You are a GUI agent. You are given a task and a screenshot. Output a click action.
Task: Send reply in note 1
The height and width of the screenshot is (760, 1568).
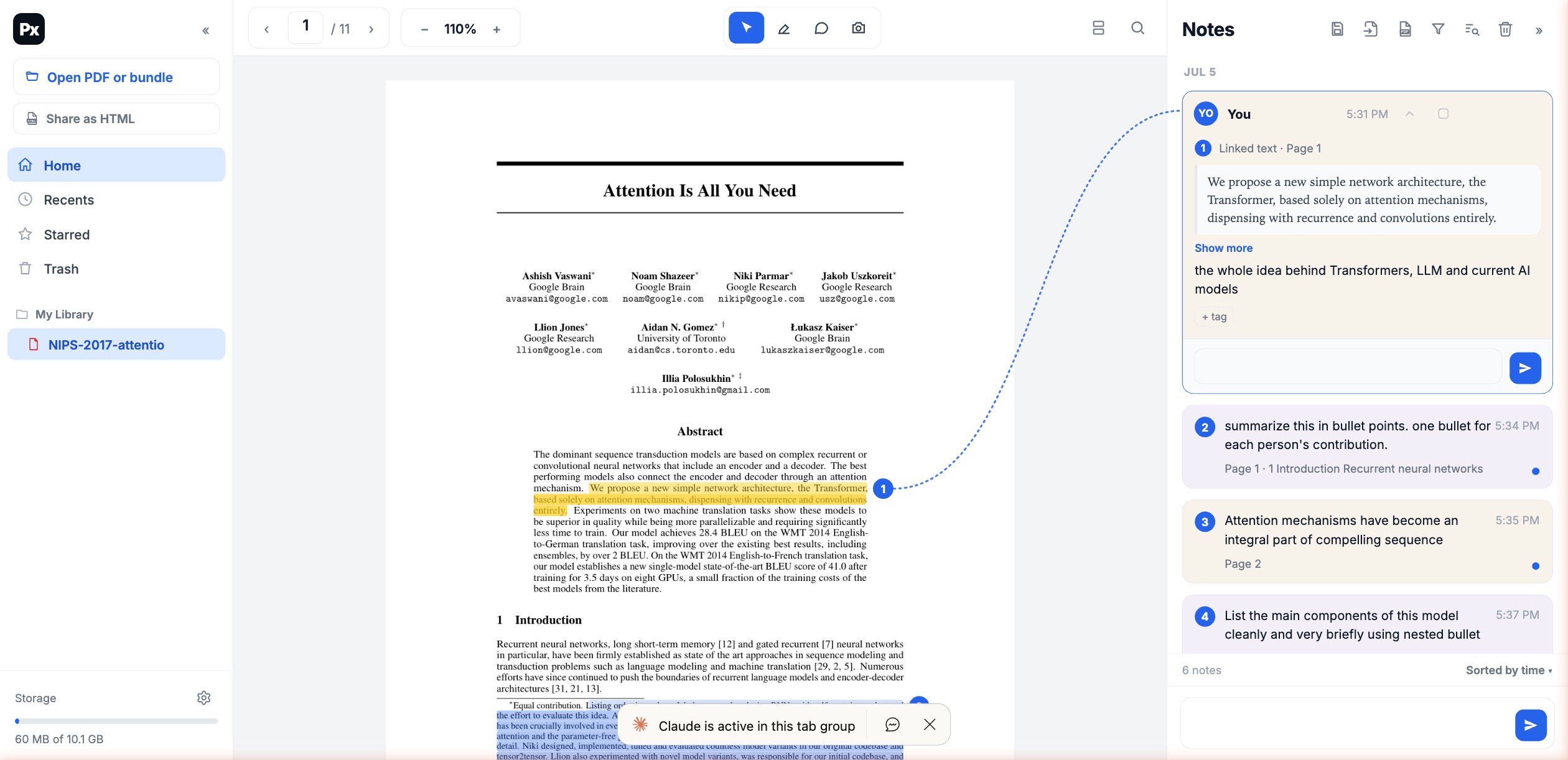click(x=1525, y=368)
